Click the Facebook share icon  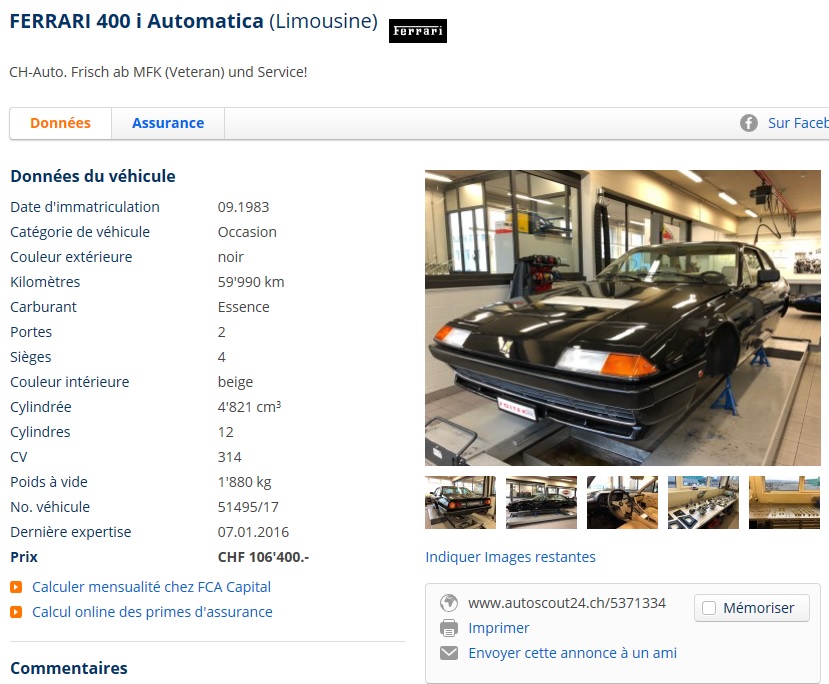point(749,123)
